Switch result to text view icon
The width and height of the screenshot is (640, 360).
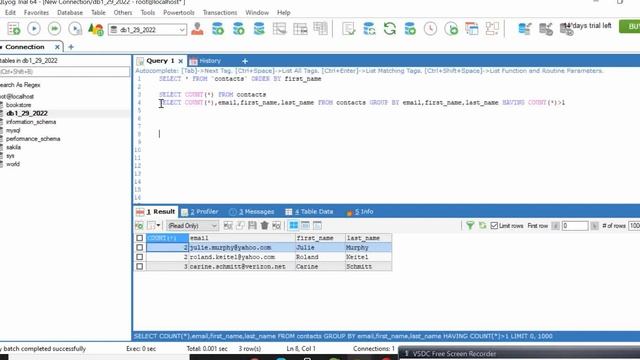[317, 225]
